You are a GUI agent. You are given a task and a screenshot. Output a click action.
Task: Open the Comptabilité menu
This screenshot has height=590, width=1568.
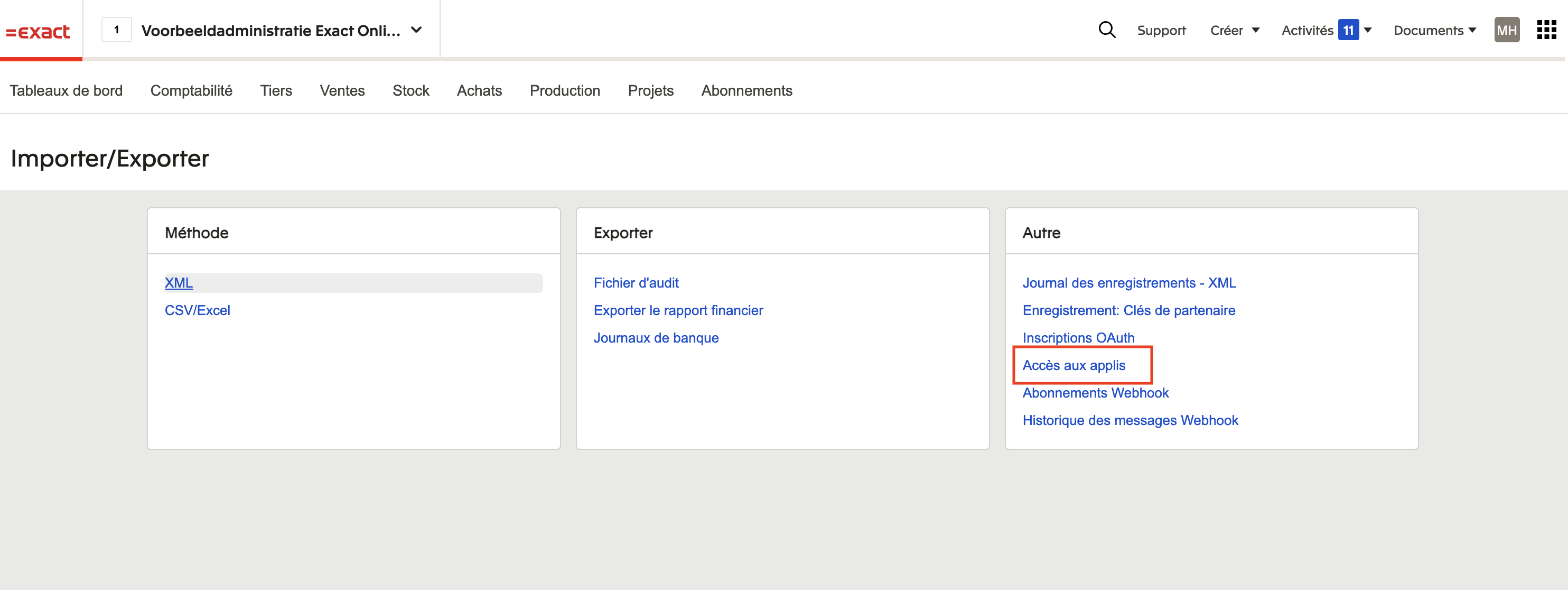coord(191,91)
